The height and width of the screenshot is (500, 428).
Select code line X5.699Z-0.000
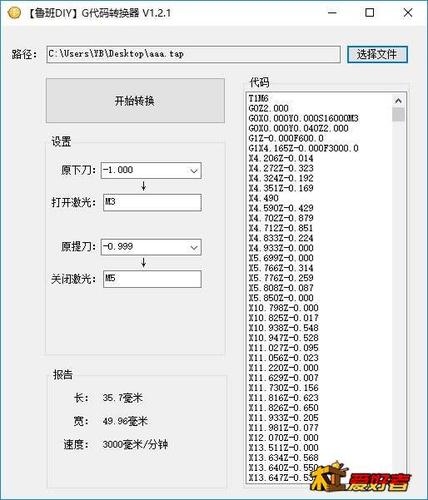(281, 258)
